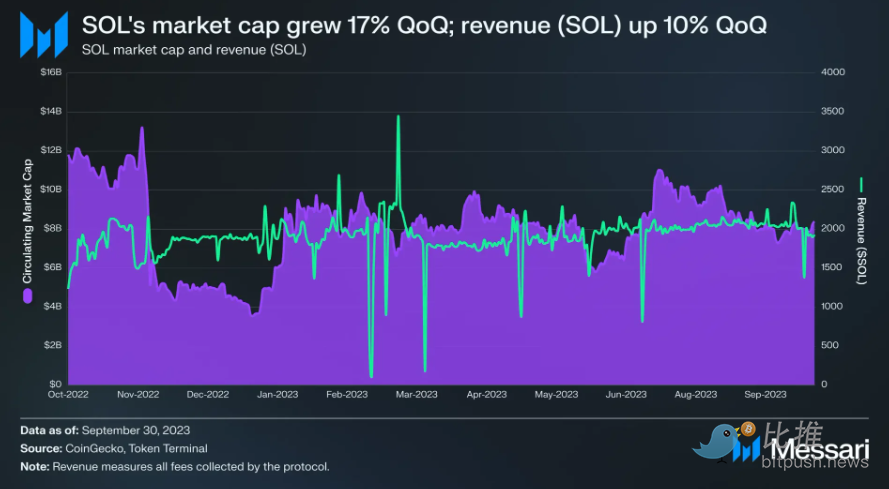Select the chart title about SOL's market cap
Viewport: 889px width, 489px height.
click(424, 25)
